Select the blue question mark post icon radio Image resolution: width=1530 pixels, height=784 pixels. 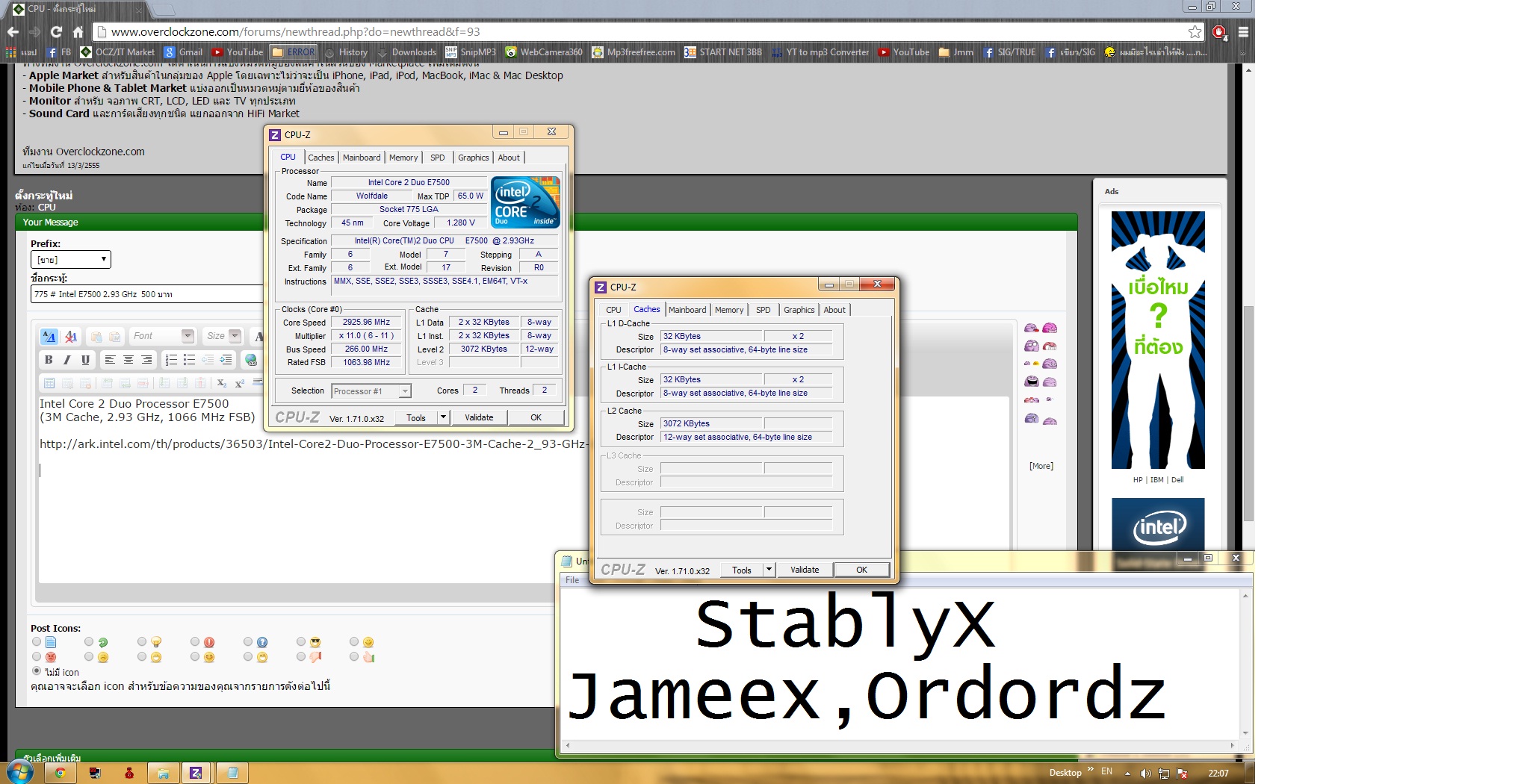pos(248,641)
